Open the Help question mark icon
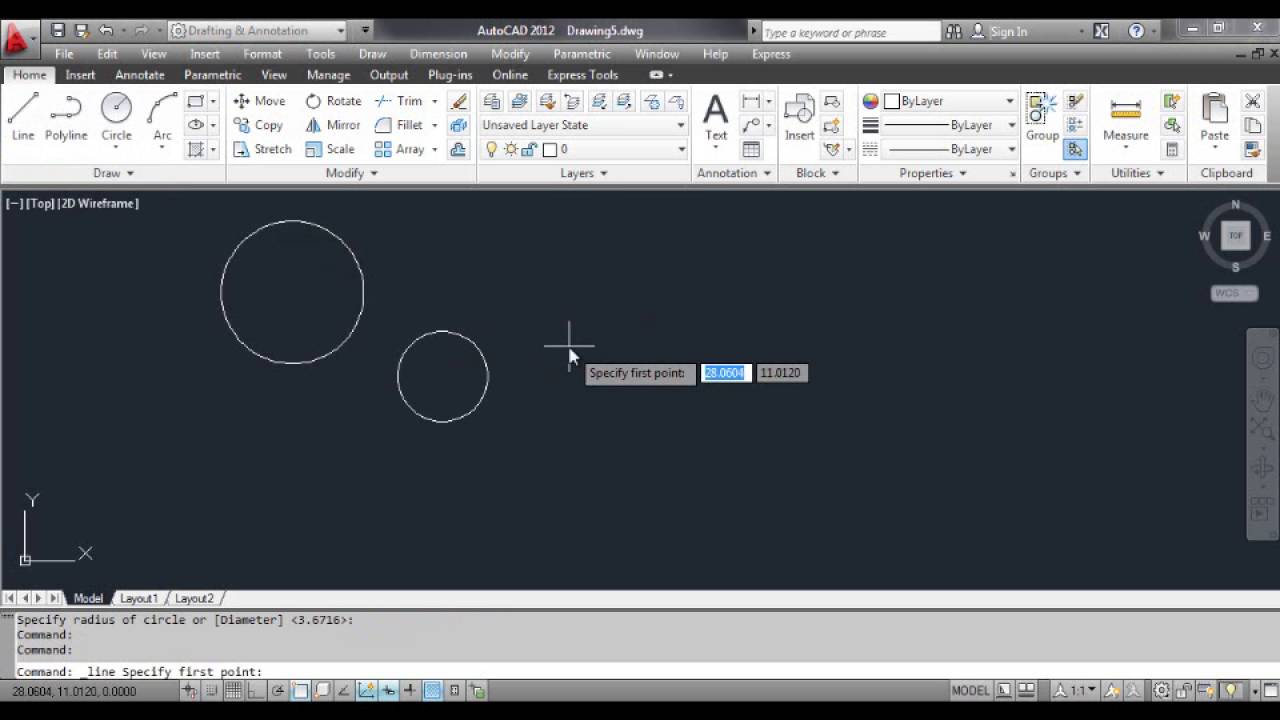This screenshot has width=1280, height=720. tap(1136, 31)
